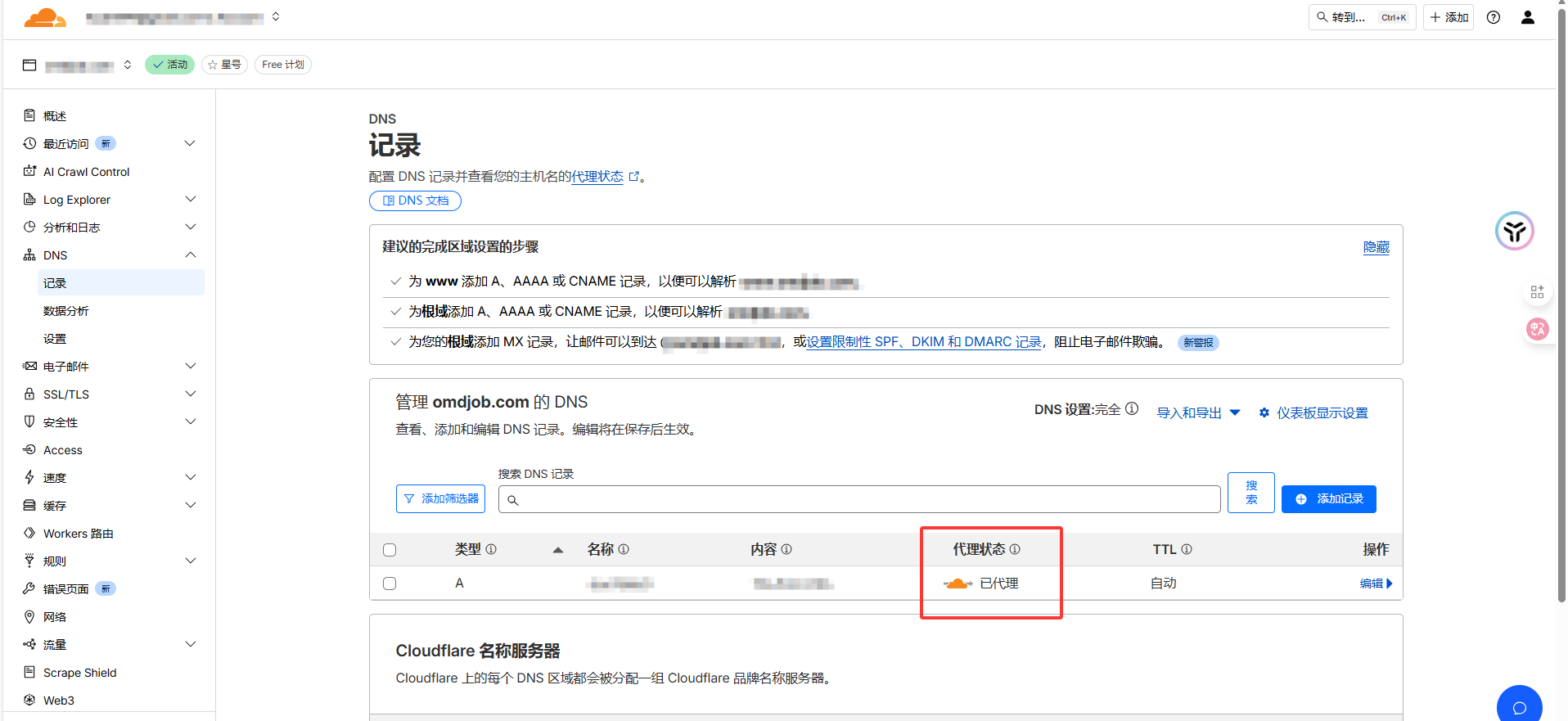1568x721 pixels.
Task: Click the 转到... search box
Action: (1362, 17)
